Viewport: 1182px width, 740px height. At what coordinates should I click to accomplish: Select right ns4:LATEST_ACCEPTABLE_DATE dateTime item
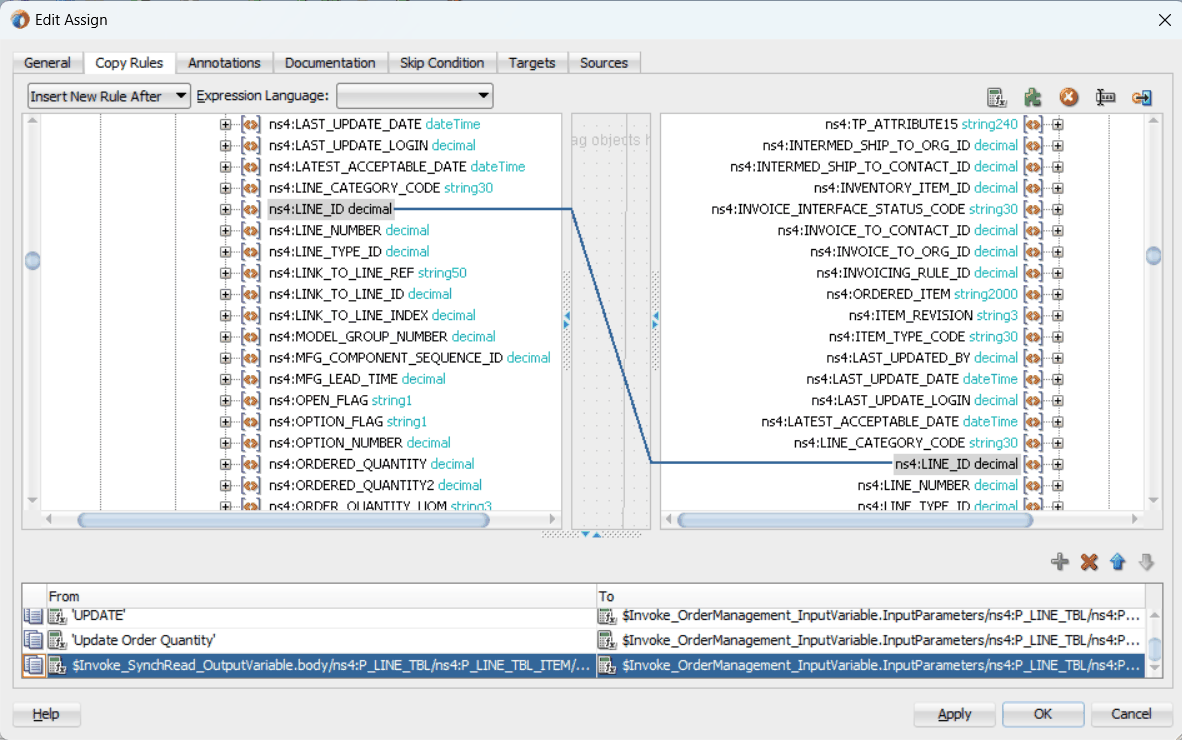pos(890,422)
